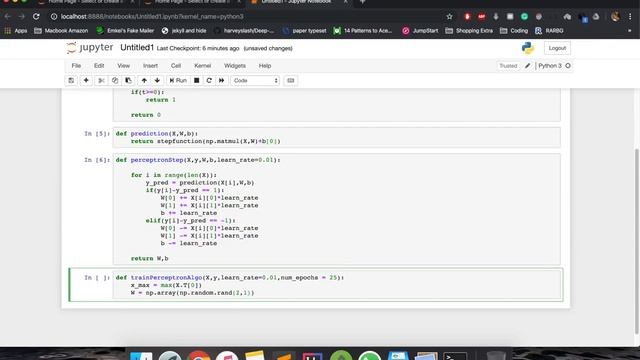Open the RARBG bookmark
640x360 pixels.
click(549, 31)
